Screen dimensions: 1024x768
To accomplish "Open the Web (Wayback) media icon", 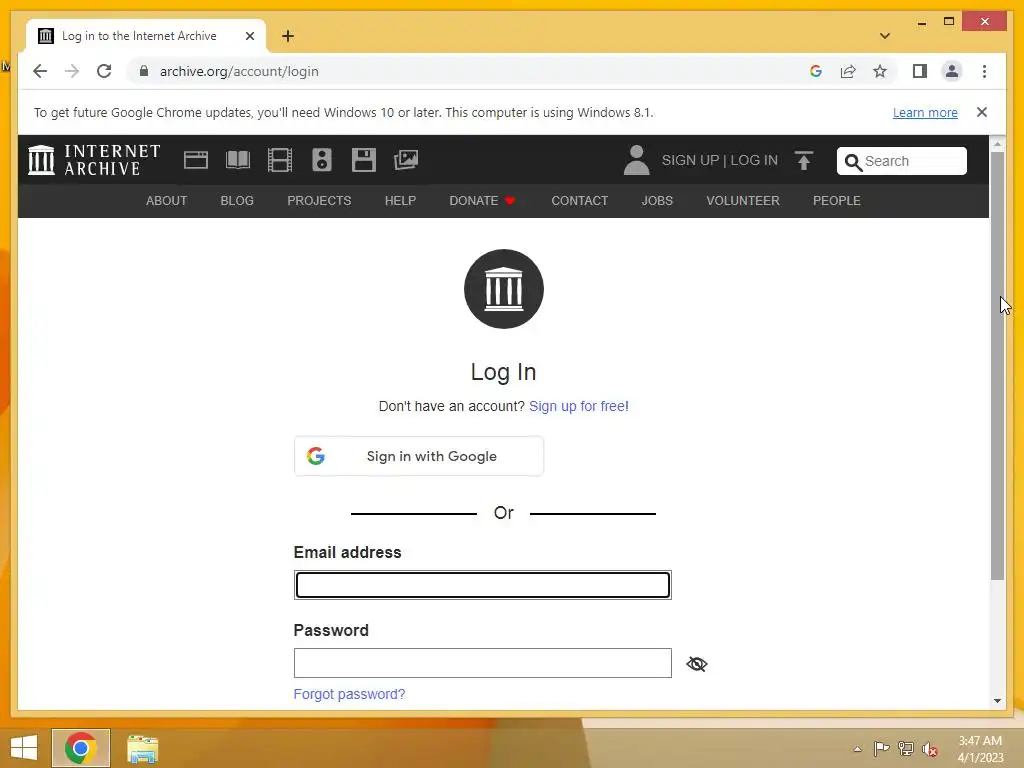I will click(x=196, y=160).
